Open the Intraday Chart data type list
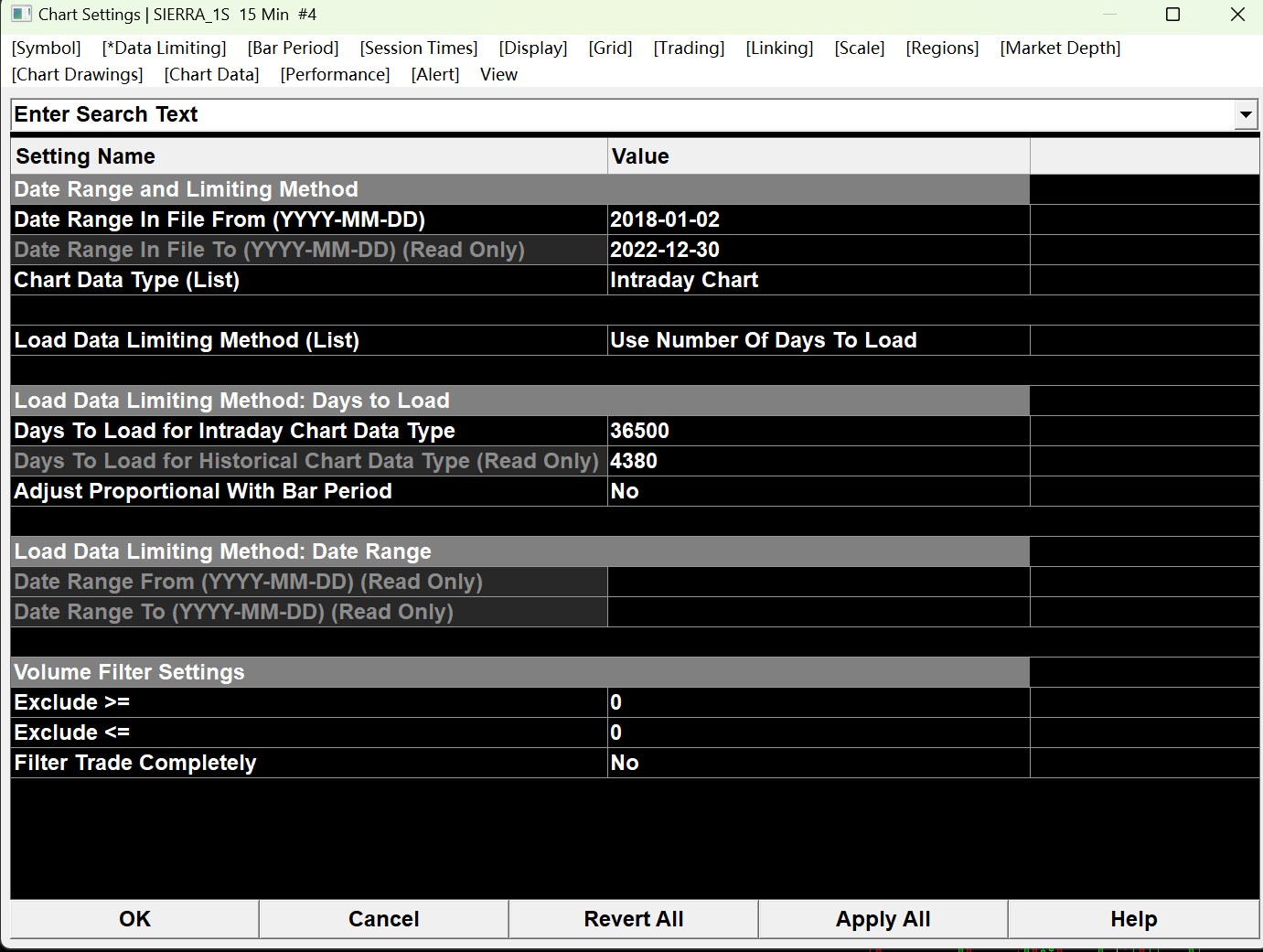The width and height of the screenshot is (1263, 952). pos(819,280)
